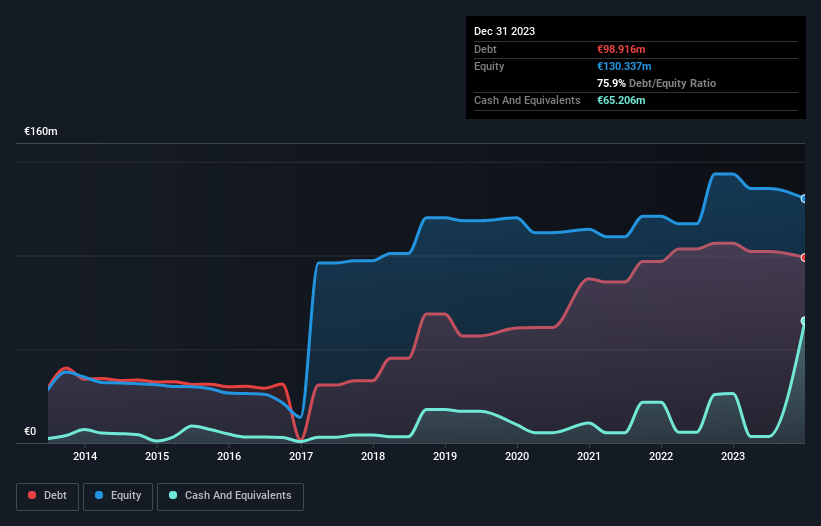Screen dimensions: 821x526
Task: Toggle Cash And Equivalents legend button
Action: coord(230,496)
